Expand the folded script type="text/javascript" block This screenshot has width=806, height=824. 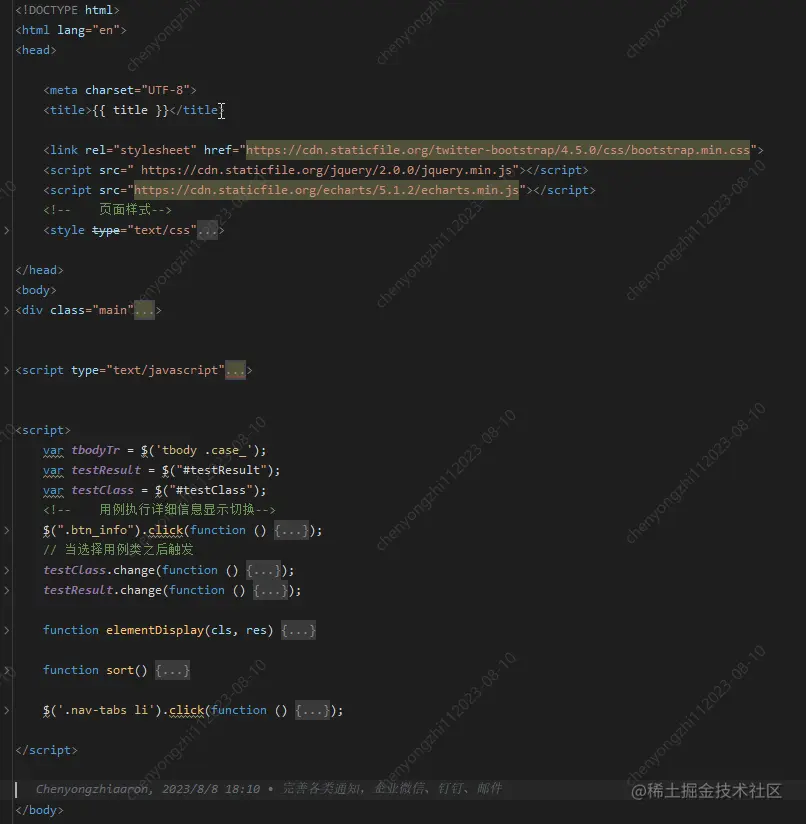(x=6, y=370)
